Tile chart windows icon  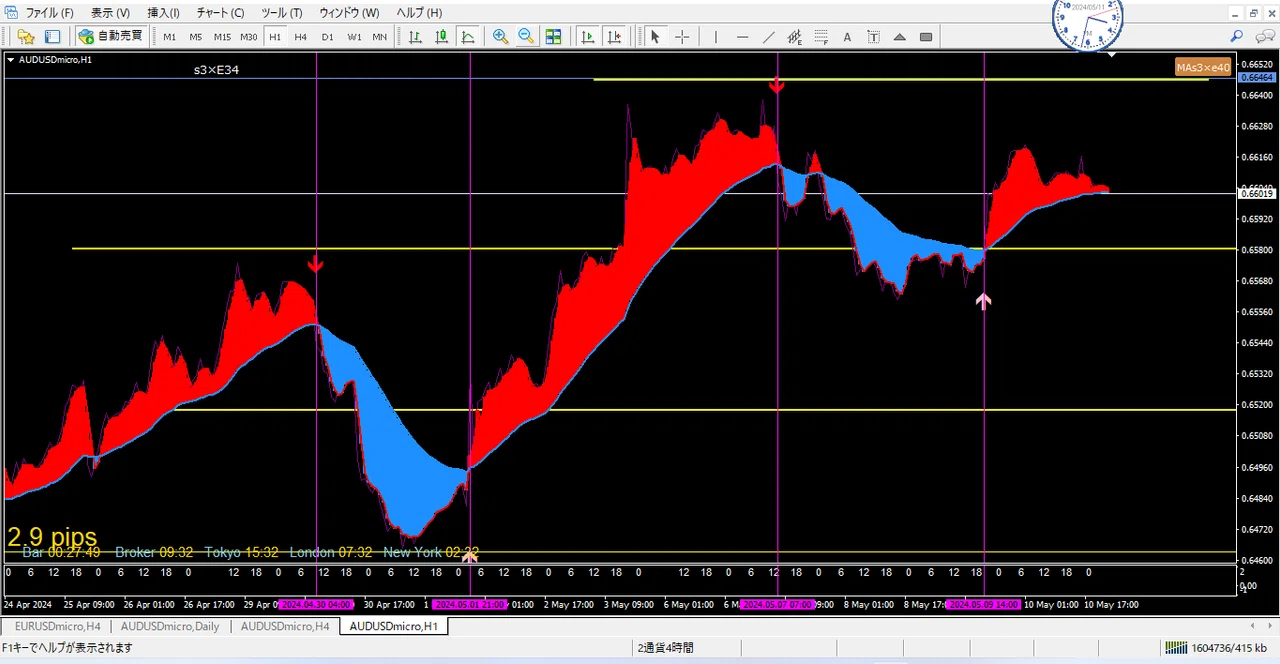click(553, 36)
